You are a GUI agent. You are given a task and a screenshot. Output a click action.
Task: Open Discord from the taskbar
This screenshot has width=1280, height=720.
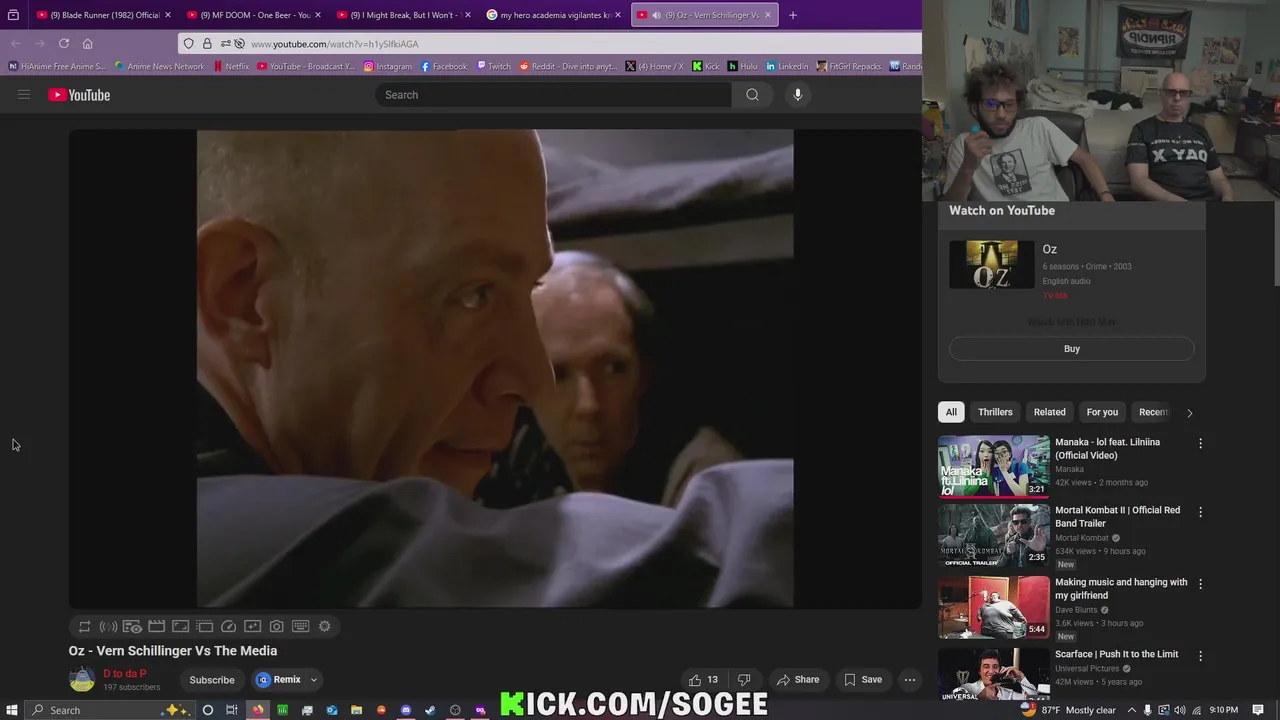(406, 710)
